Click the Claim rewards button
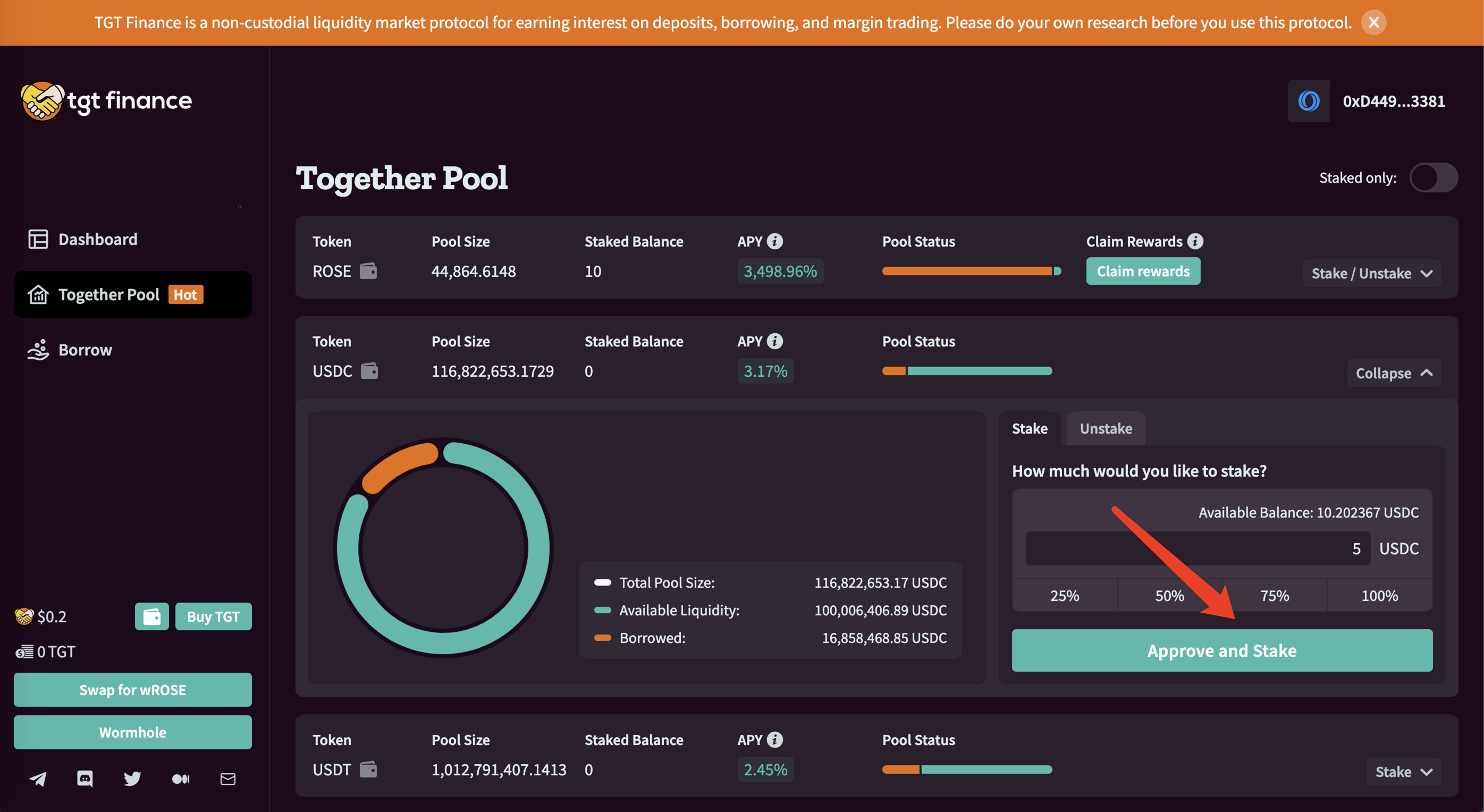 [x=1143, y=271]
